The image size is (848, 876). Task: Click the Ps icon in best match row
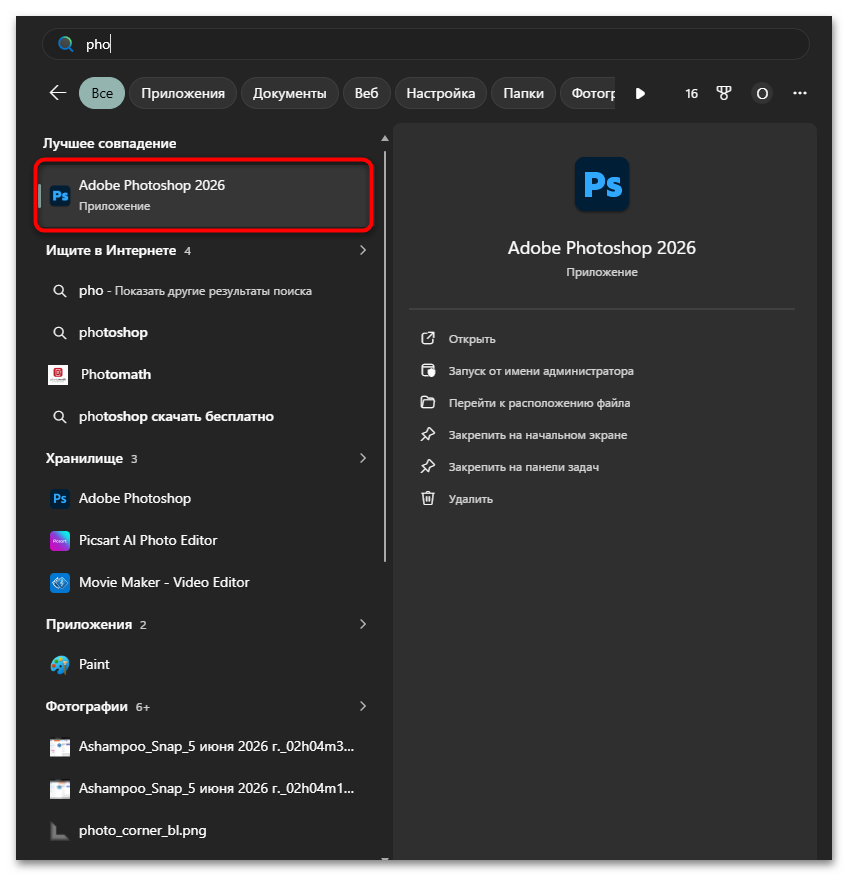click(x=60, y=196)
